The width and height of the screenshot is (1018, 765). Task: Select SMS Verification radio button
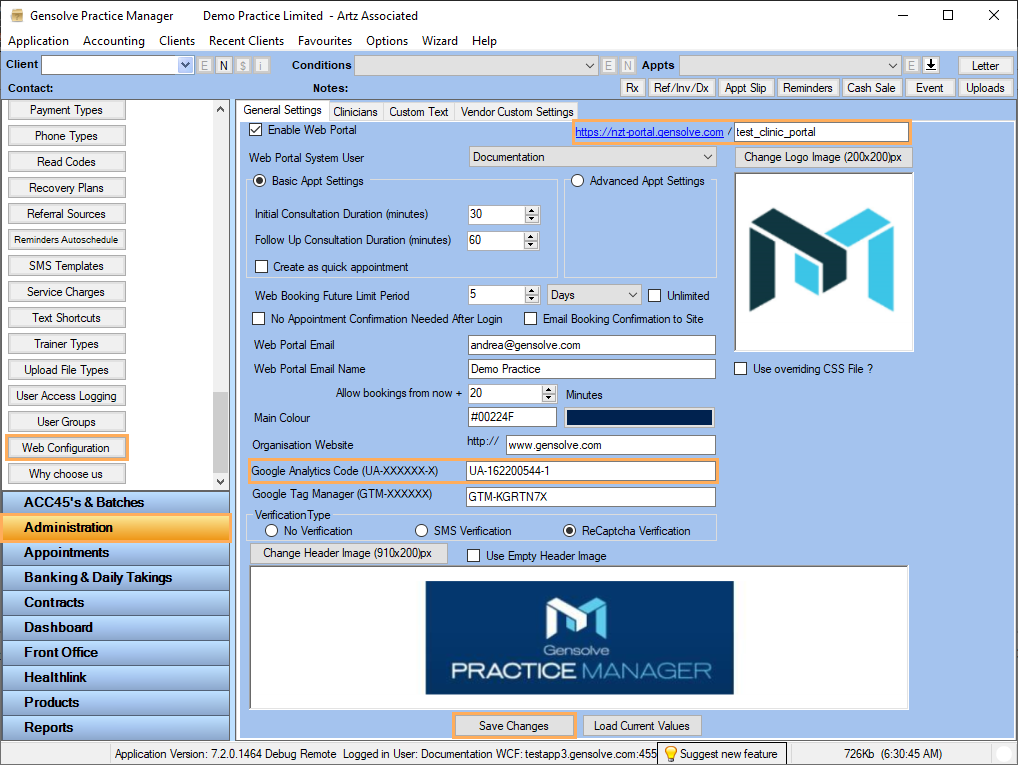(421, 531)
